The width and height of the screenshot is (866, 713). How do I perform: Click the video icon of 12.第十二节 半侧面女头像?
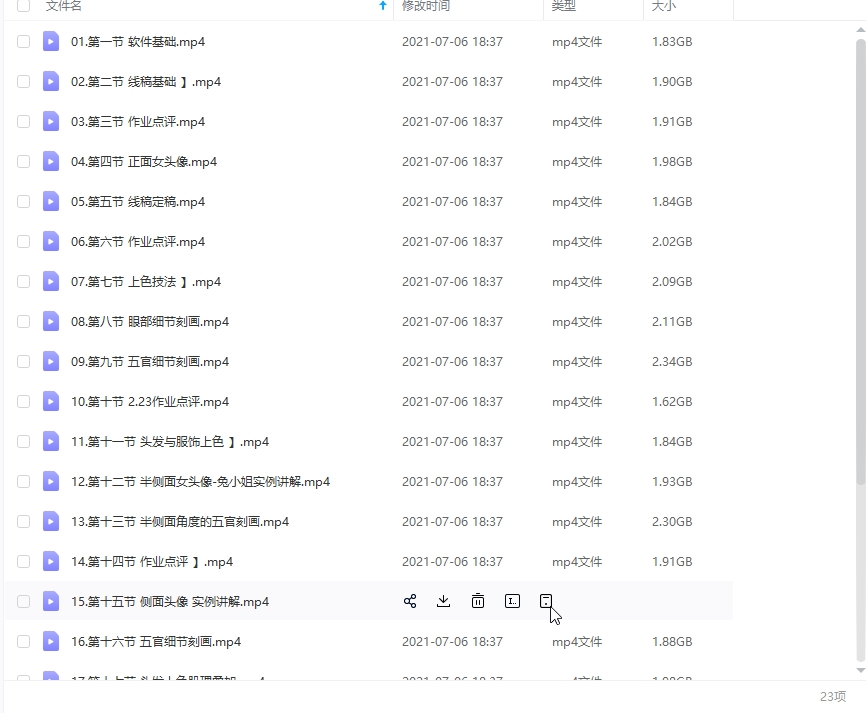coord(51,482)
